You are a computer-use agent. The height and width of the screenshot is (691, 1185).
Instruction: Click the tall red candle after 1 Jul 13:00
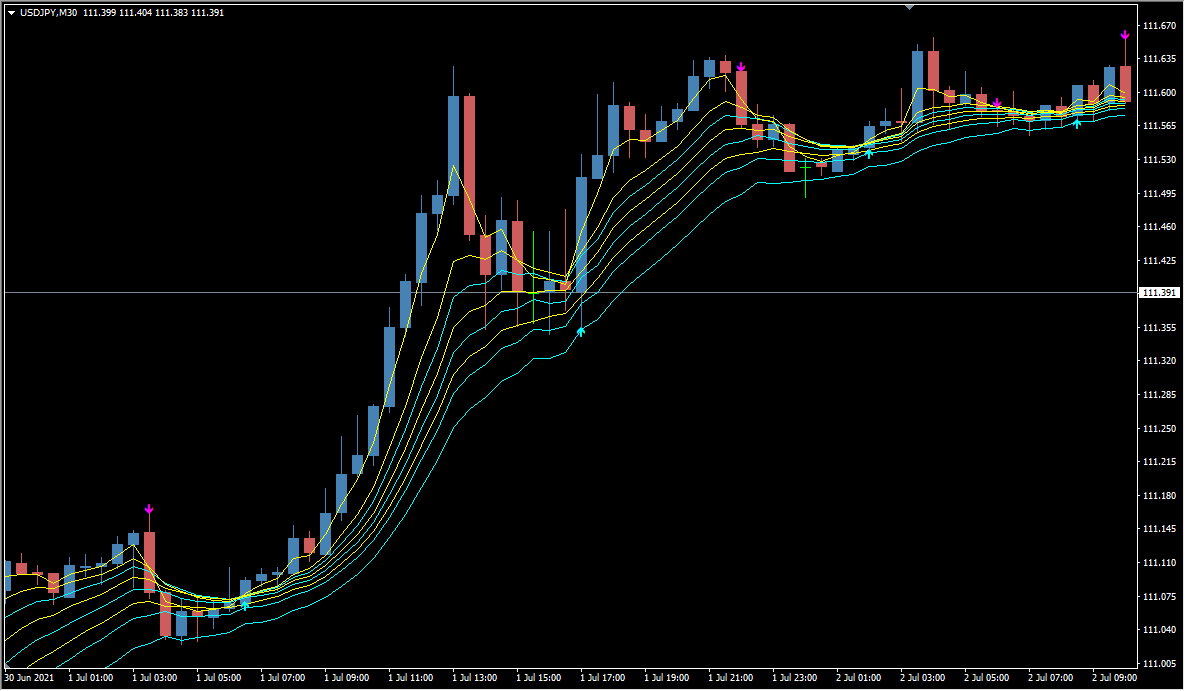pyautogui.click(x=469, y=165)
